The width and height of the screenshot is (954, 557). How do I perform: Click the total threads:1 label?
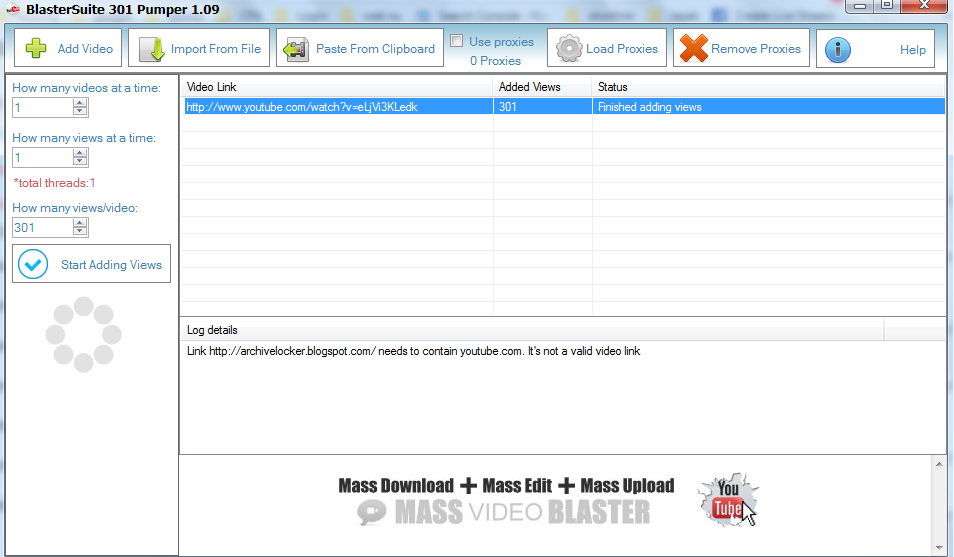(x=54, y=183)
